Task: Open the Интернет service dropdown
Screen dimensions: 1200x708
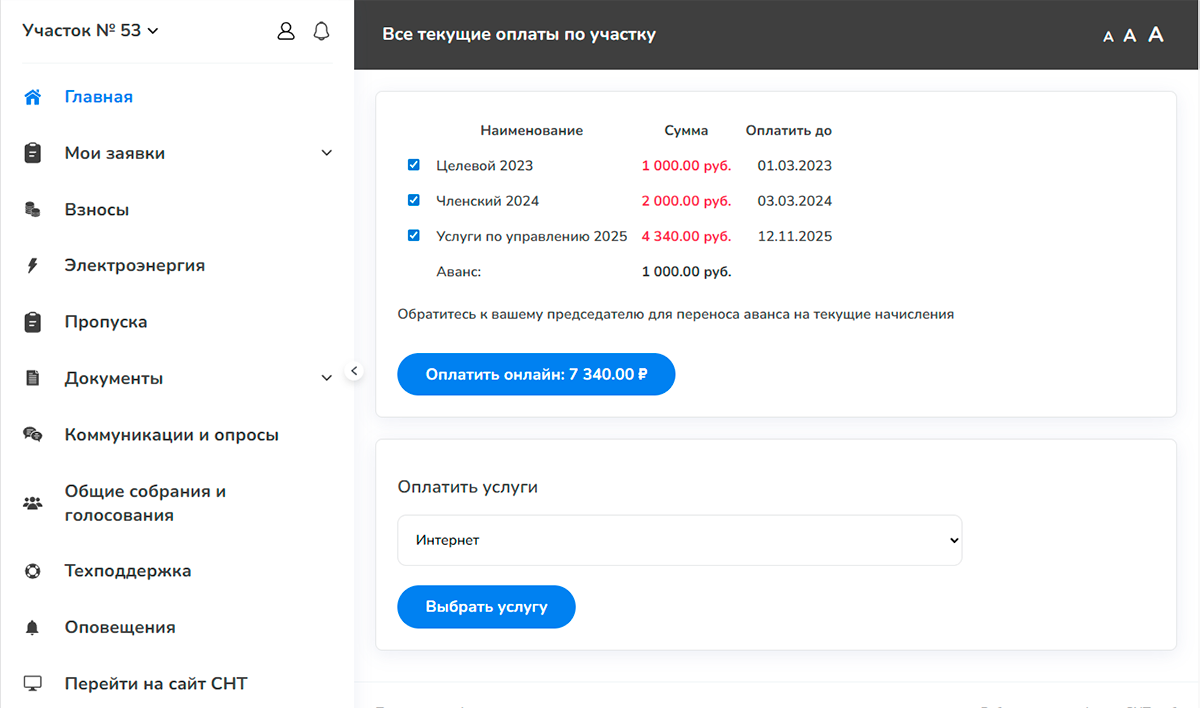Action: (679, 540)
